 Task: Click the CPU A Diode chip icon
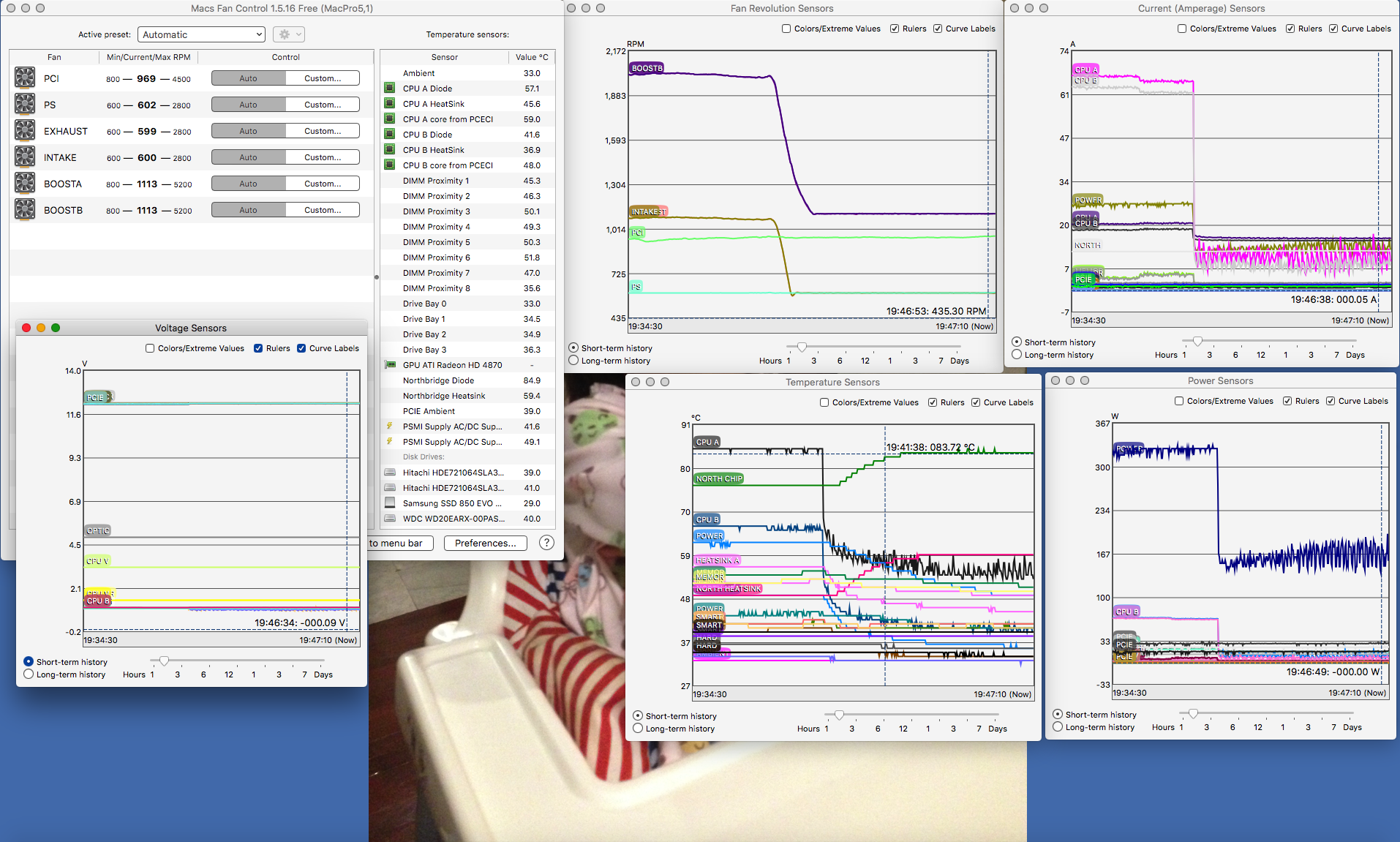tap(390, 89)
